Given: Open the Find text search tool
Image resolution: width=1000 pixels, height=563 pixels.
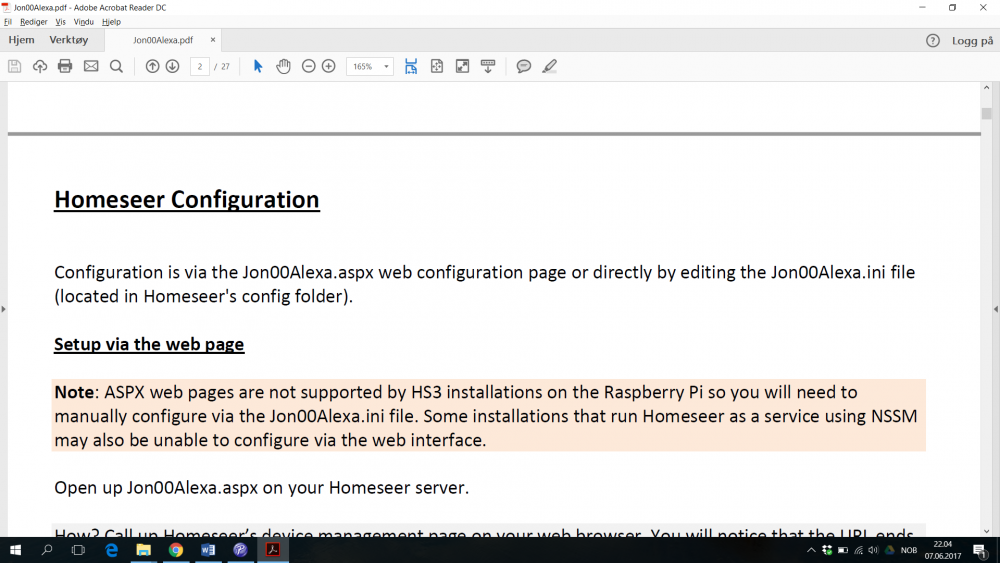Looking at the screenshot, I should tap(116, 66).
